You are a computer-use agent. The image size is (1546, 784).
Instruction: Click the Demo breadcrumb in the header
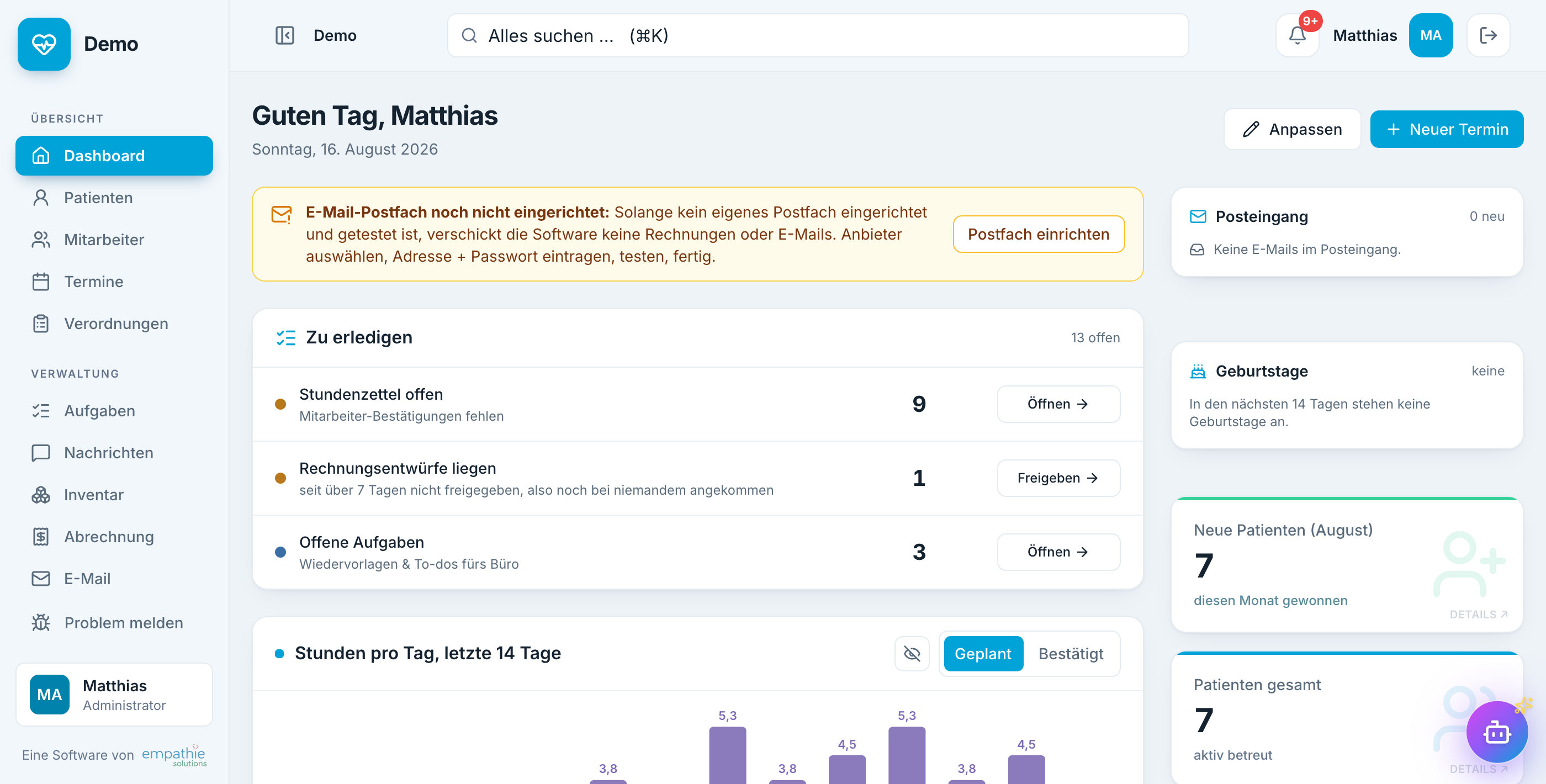pyautogui.click(x=335, y=35)
